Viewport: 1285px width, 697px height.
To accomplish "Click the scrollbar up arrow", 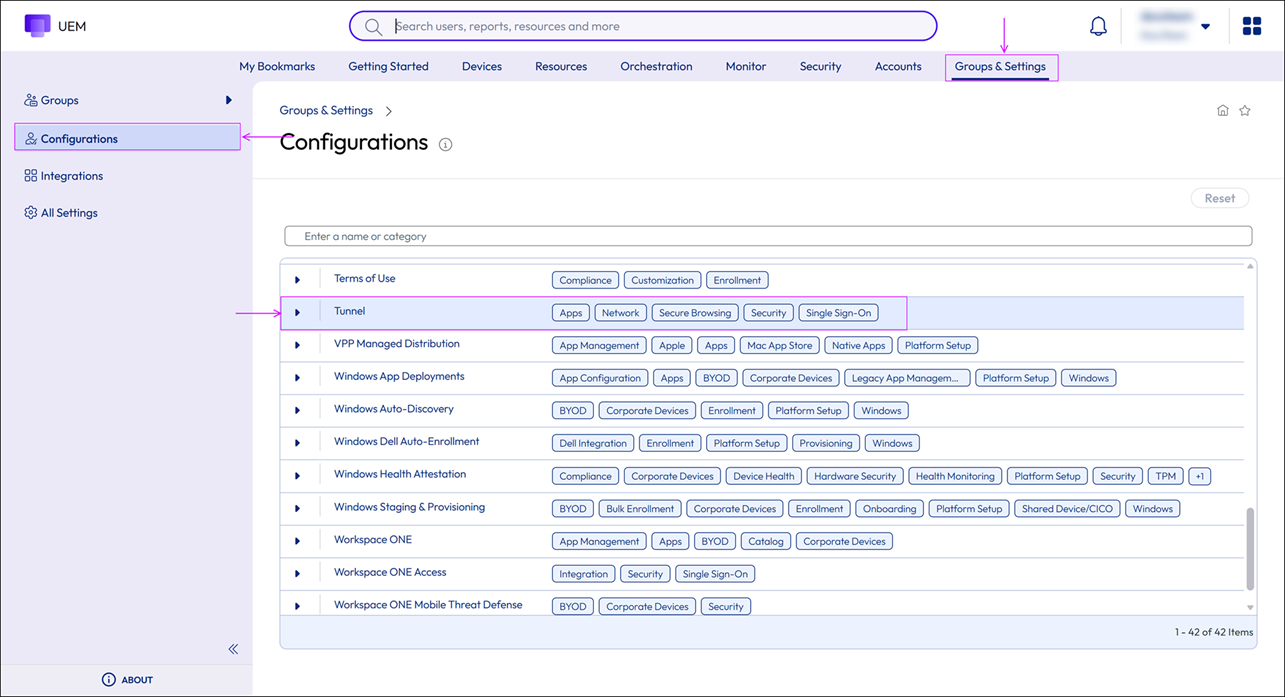I will tap(1250, 266).
